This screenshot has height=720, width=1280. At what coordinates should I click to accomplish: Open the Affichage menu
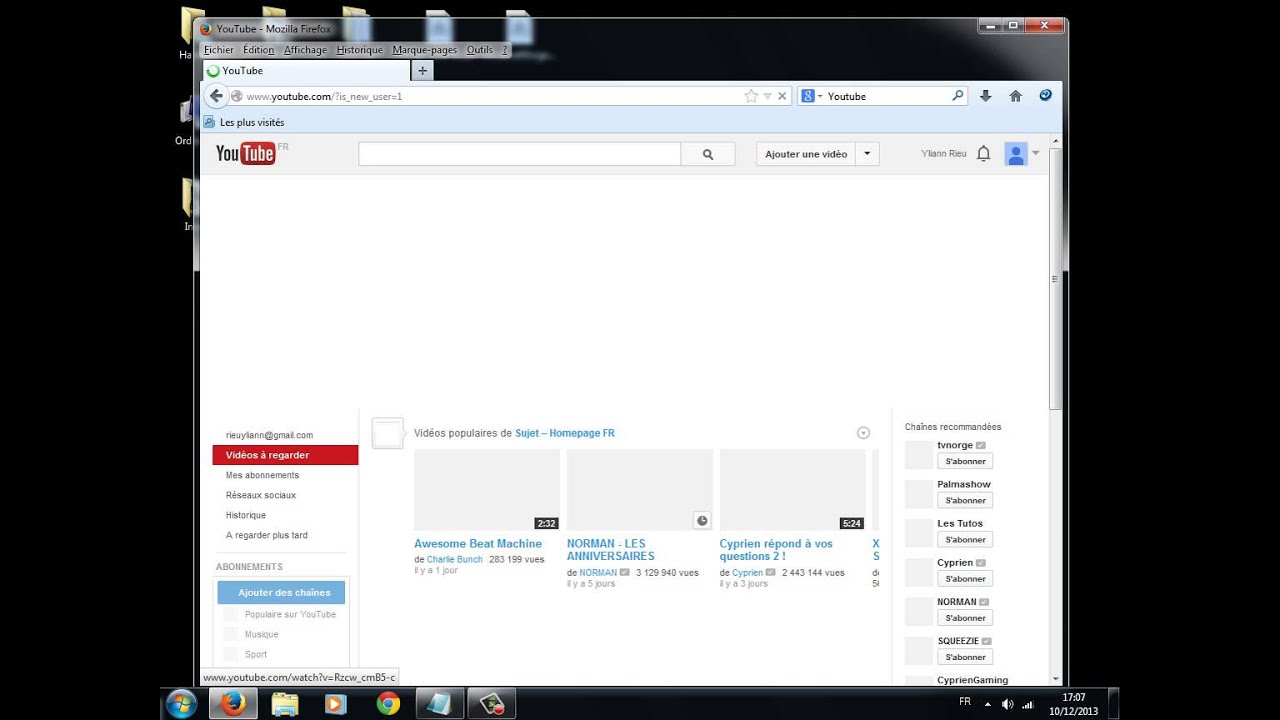coord(305,50)
